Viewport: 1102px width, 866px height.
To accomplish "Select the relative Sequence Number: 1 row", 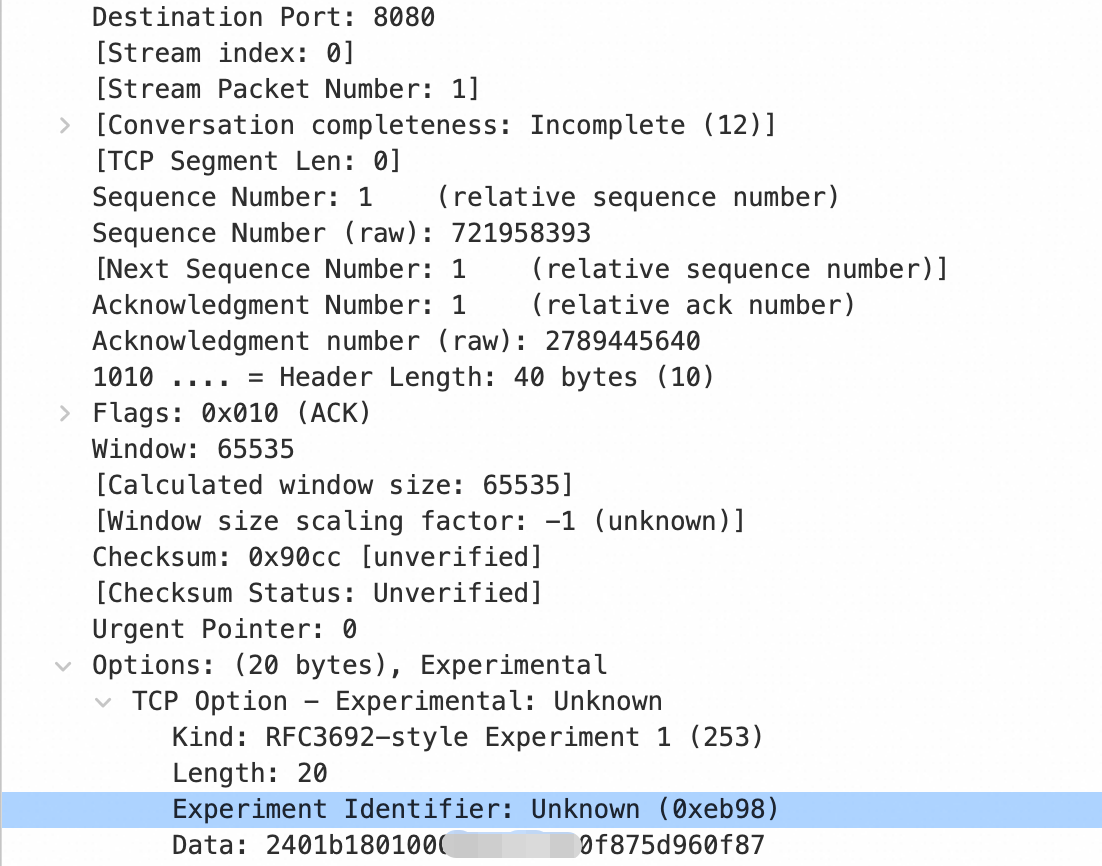I will (465, 197).
